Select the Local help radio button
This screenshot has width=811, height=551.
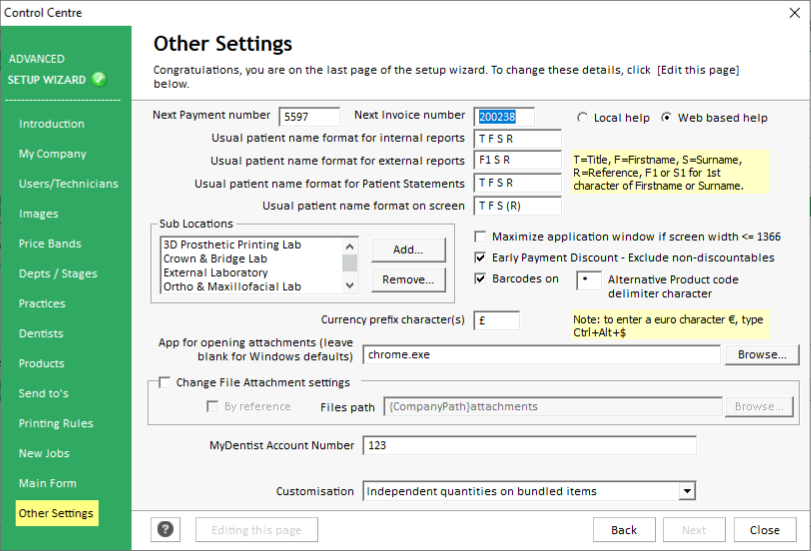582,118
